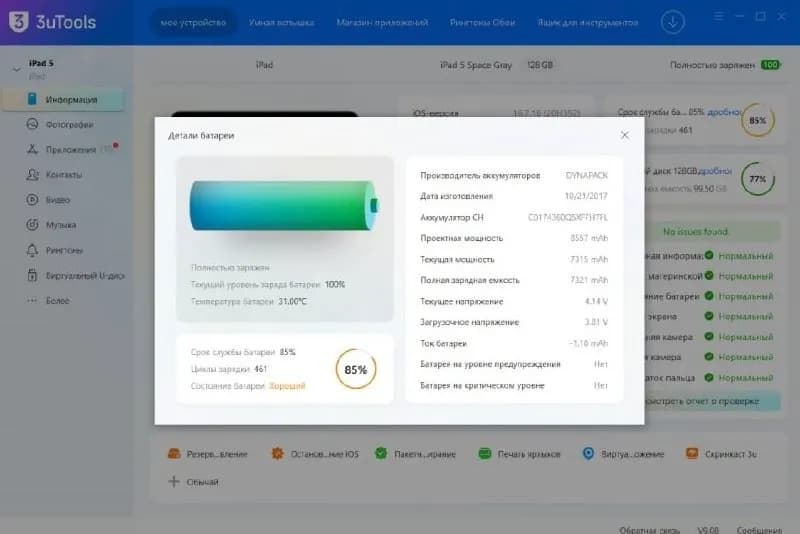Image resolution: width=800 pixels, height=534 pixels.
Task: Select the charge cycles 461 value in dialog
Action: [260, 369]
